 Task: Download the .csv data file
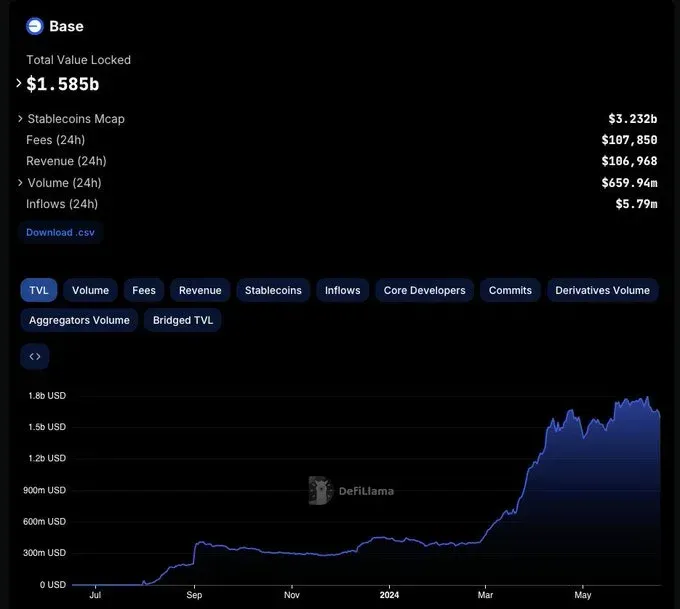tap(60, 232)
